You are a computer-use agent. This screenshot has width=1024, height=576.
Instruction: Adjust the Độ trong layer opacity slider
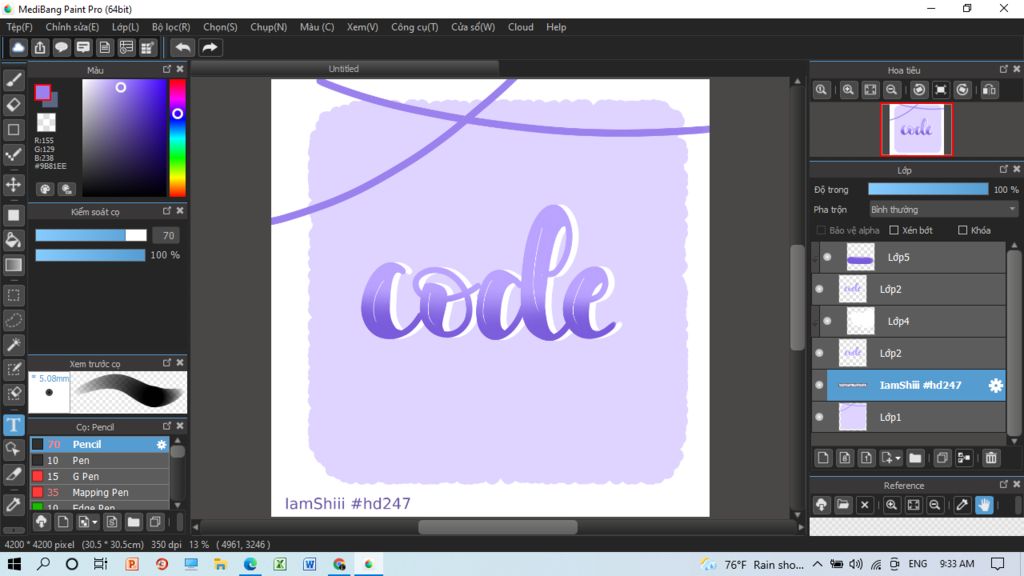coord(928,189)
